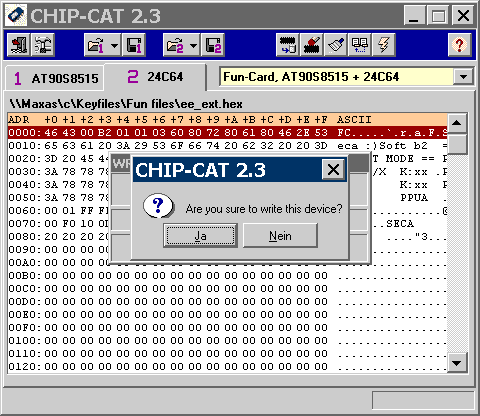Open the settings tools icon
Screen dimensions: 480x416
(43, 45)
